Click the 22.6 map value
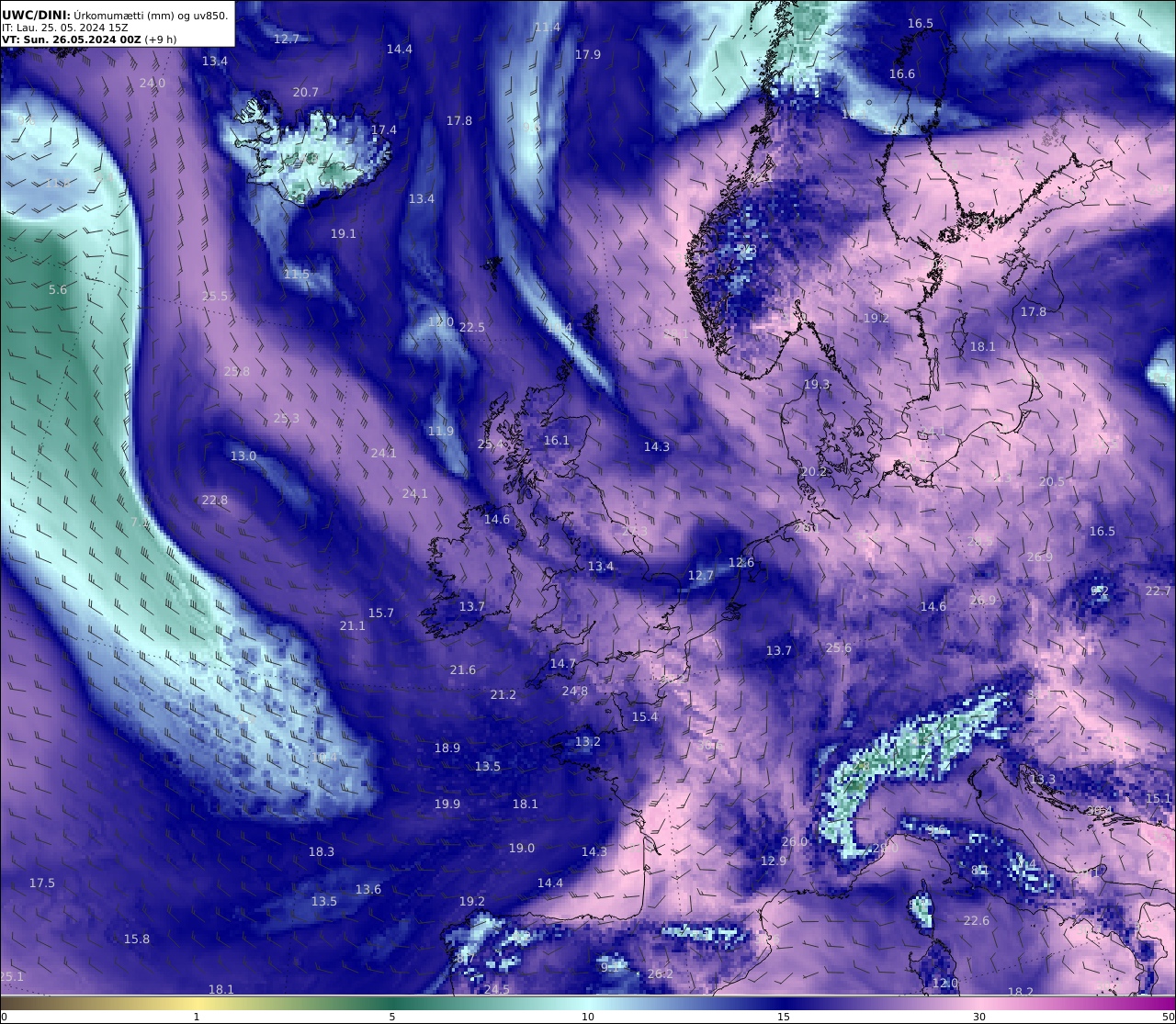Screen dimensions: 1176x1024 tap(977, 920)
